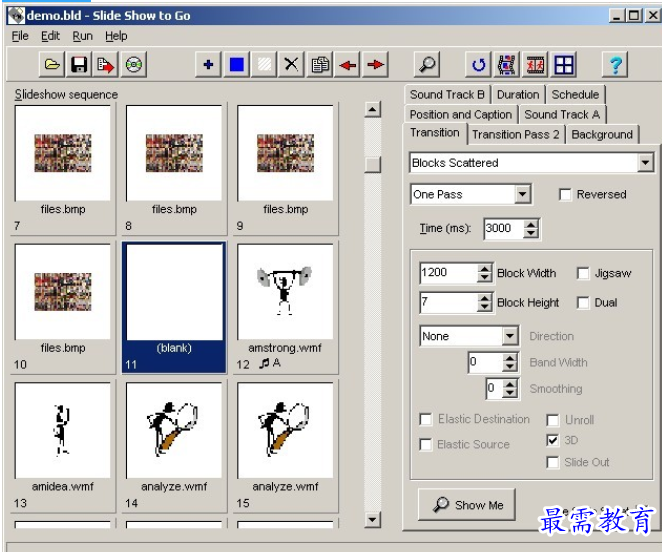Click the four-pane grid view icon

click(x=564, y=65)
